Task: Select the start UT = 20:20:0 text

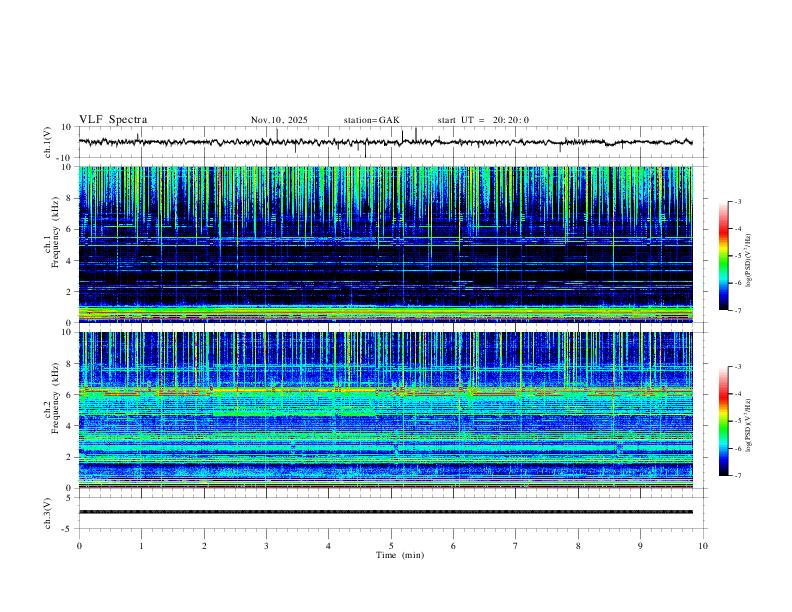Action: tap(483, 120)
